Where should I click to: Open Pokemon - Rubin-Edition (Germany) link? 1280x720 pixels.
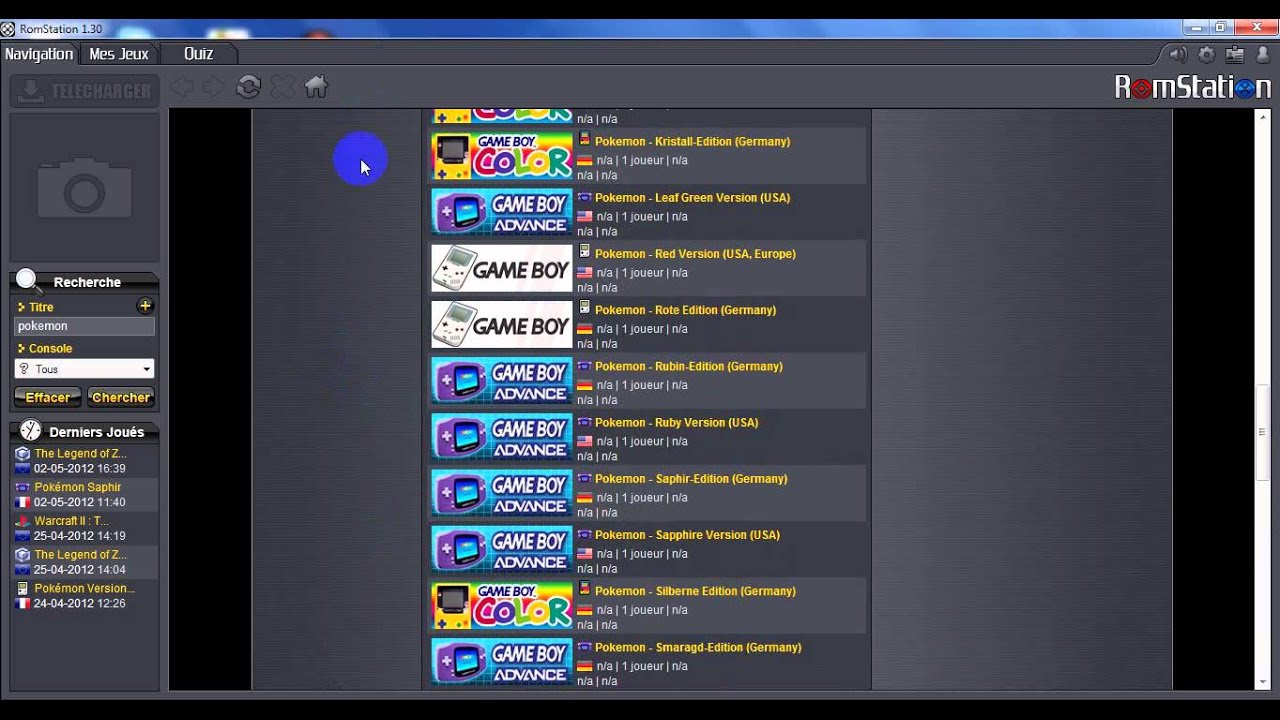pos(689,366)
